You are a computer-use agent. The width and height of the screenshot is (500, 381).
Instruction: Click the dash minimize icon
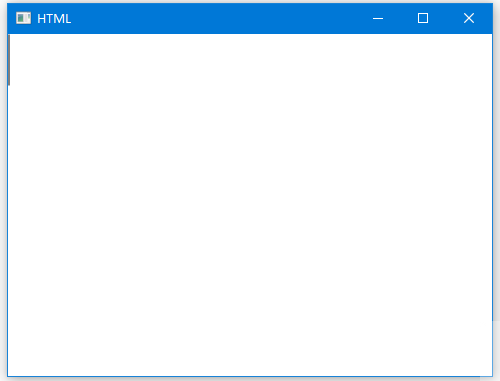(378, 19)
